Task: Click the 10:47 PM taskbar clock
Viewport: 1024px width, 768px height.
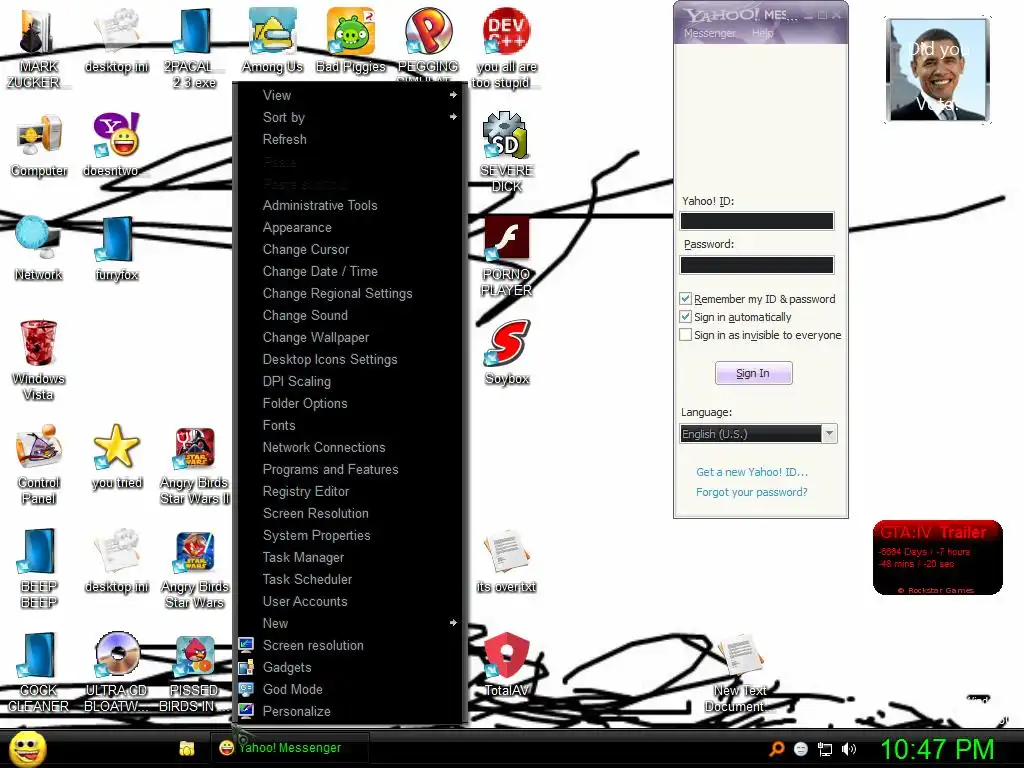Action: [x=936, y=749]
